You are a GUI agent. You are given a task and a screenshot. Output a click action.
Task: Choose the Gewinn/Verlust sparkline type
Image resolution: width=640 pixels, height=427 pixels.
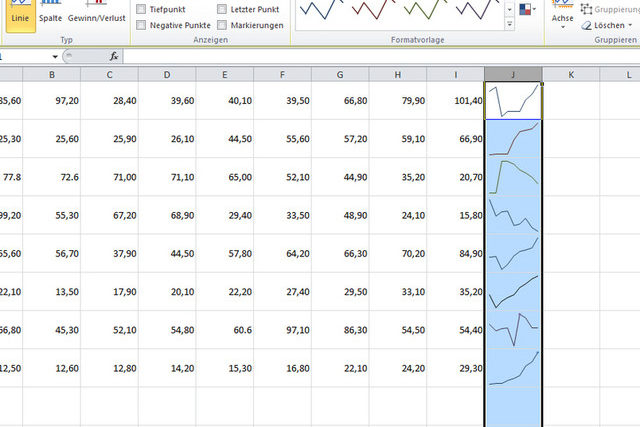(96, 15)
